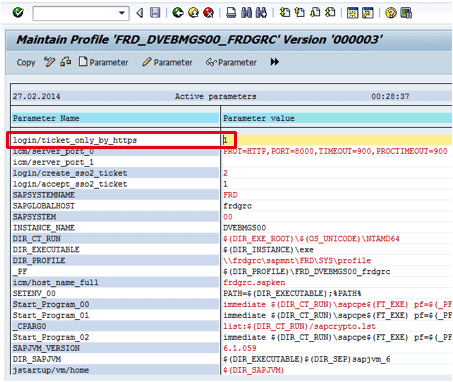Image resolution: width=453 pixels, height=382 pixels.
Task: Click the Create Parameter button with page icon
Action: tap(104, 62)
